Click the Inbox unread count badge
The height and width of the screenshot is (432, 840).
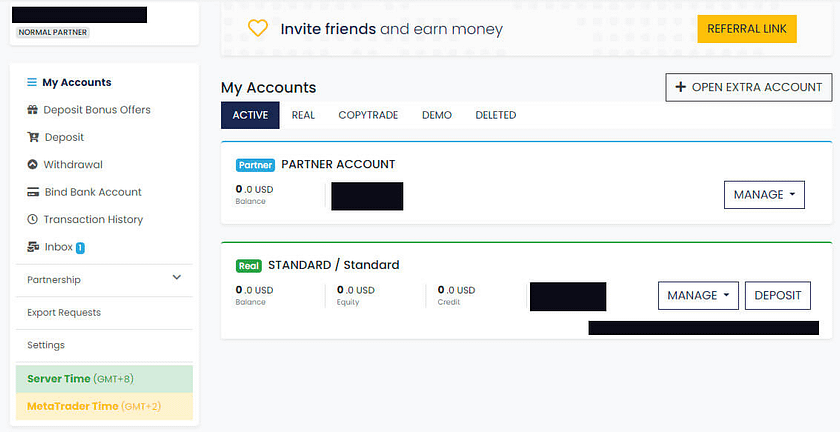pyautogui.click(x=80, y=247)
